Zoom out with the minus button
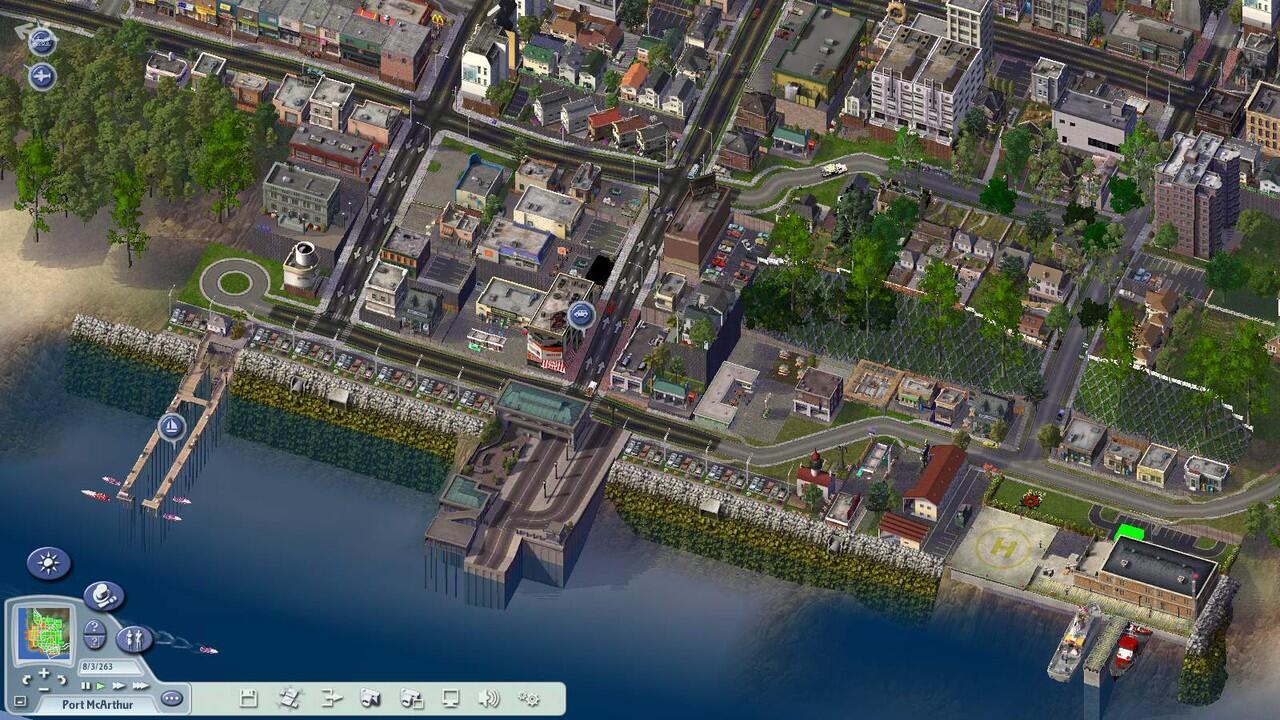This screenshot has height=720, width=1280. click(x=43, y=689)
